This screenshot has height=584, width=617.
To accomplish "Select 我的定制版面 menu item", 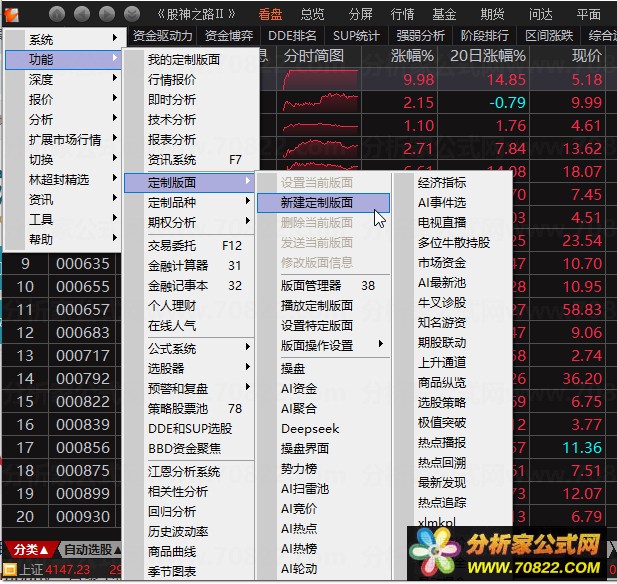I will [190, 60].
